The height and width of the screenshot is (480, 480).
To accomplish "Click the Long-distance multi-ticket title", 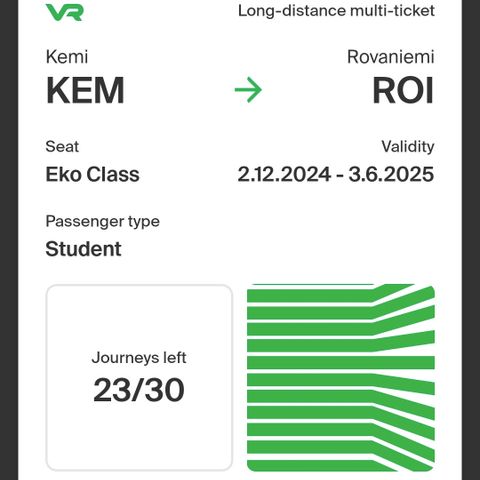I will tap(336, 11).
